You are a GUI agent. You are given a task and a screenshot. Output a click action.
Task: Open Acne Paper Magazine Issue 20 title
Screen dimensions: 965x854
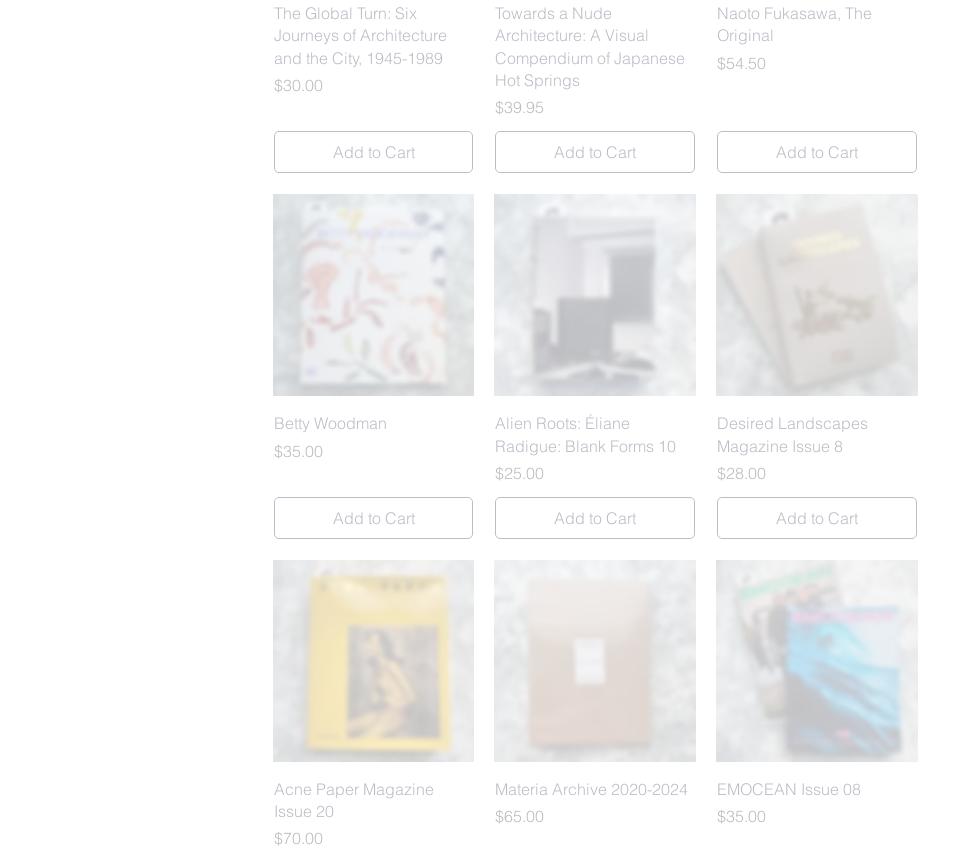(354, 800)
